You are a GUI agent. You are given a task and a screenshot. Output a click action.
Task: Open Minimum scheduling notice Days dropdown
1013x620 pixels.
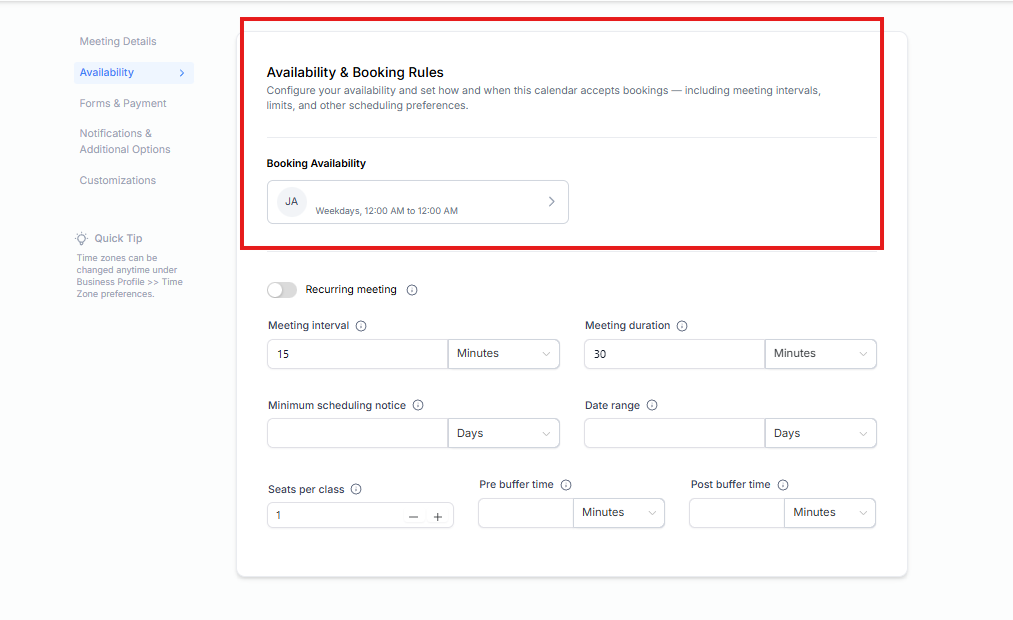click(503, 434)
